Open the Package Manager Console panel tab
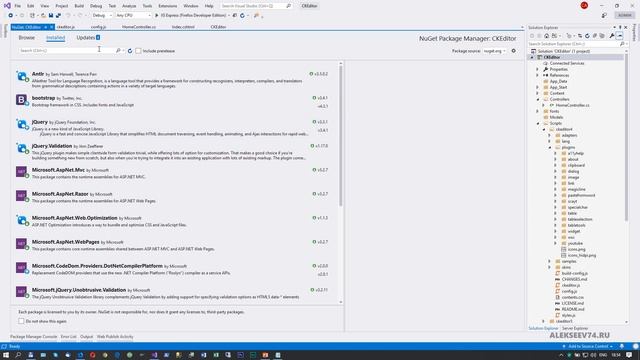Screen dimensions: 640x360 (x=33, y=337)
